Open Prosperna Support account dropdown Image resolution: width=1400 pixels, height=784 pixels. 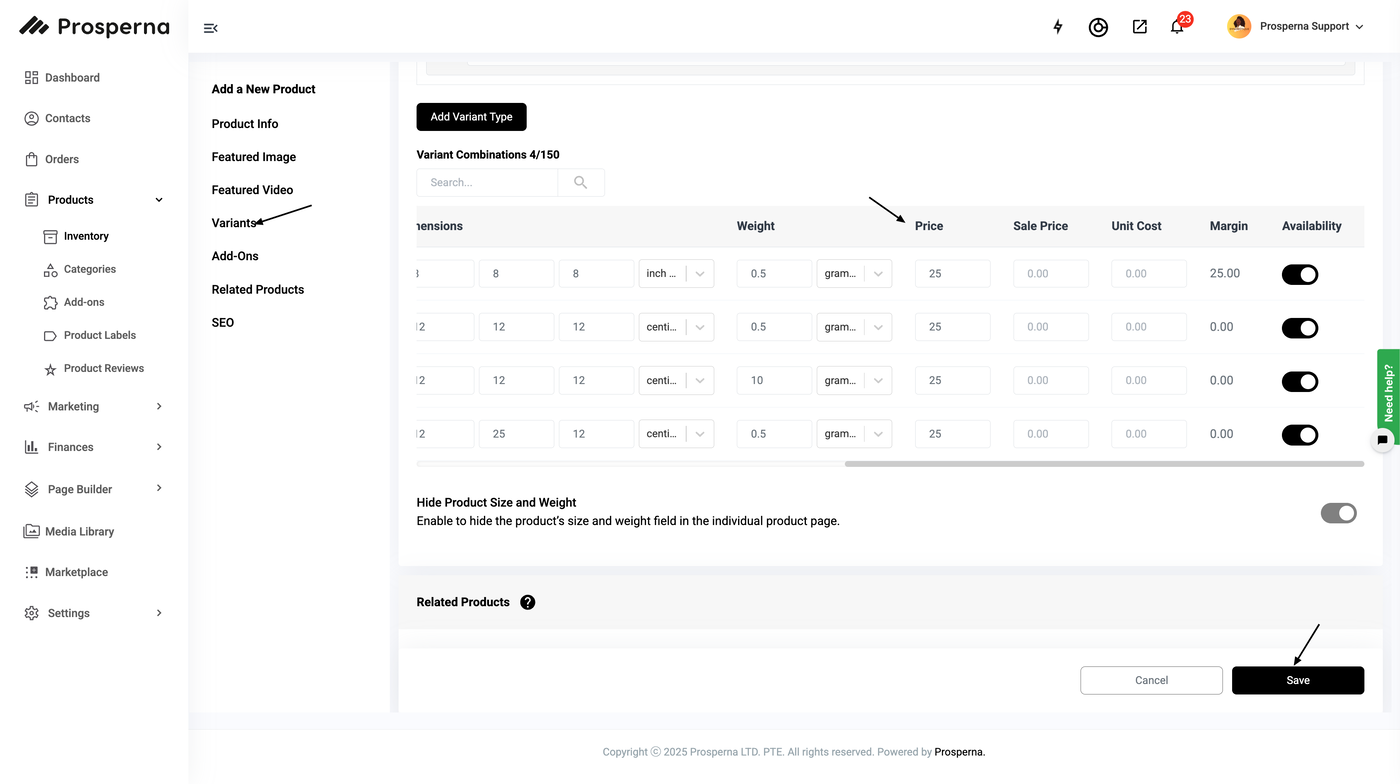[x=1296, y=27]
